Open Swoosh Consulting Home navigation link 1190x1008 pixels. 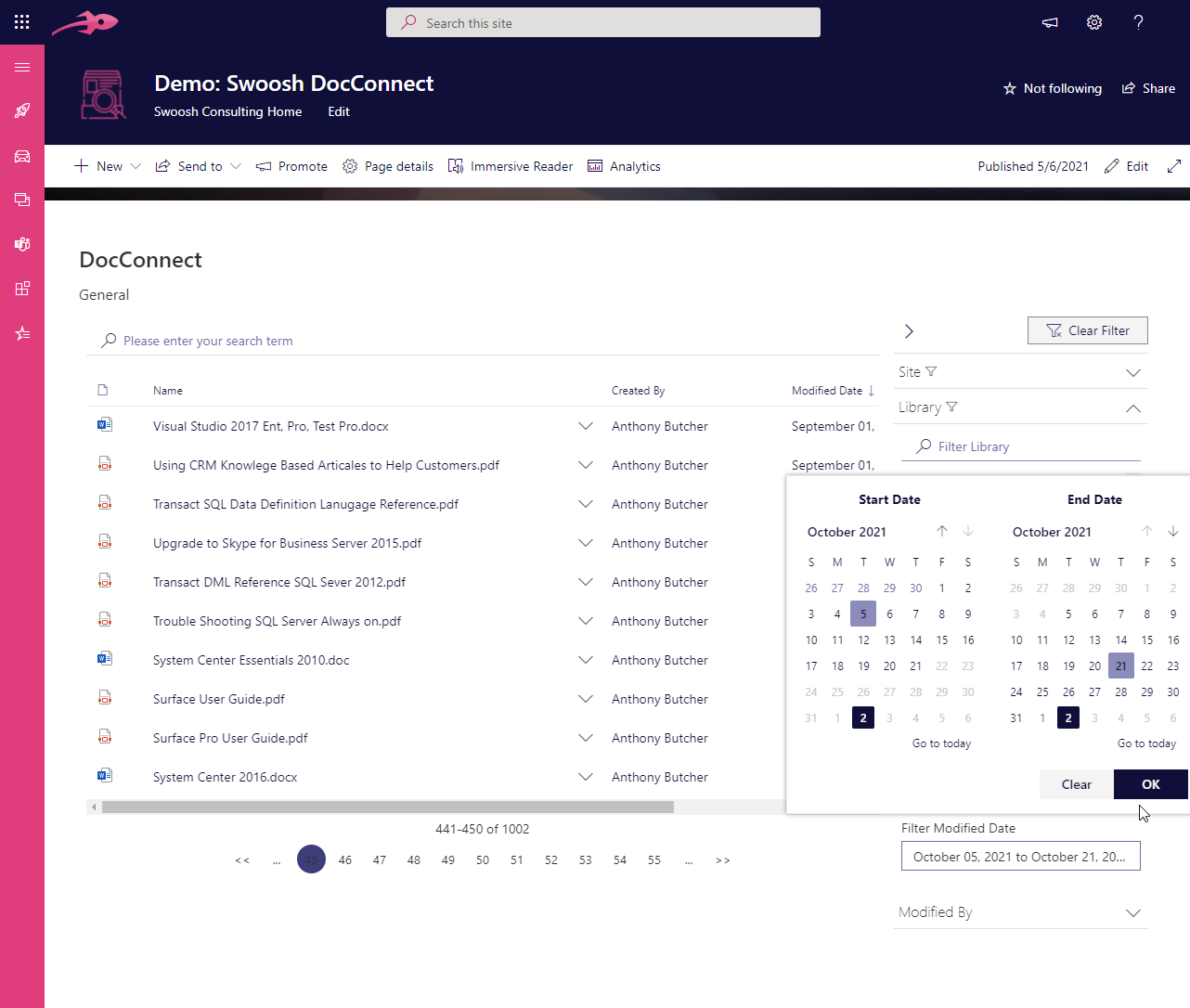click(227, 111)
